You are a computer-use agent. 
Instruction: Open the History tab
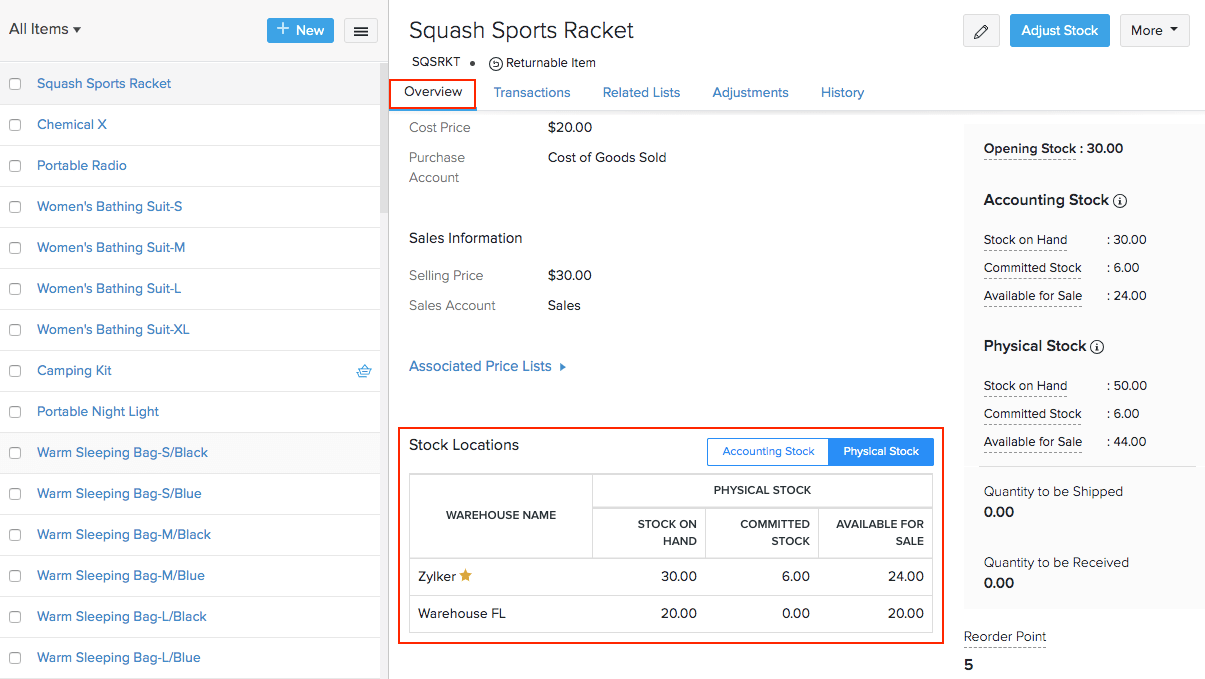[x=842, y=93]
